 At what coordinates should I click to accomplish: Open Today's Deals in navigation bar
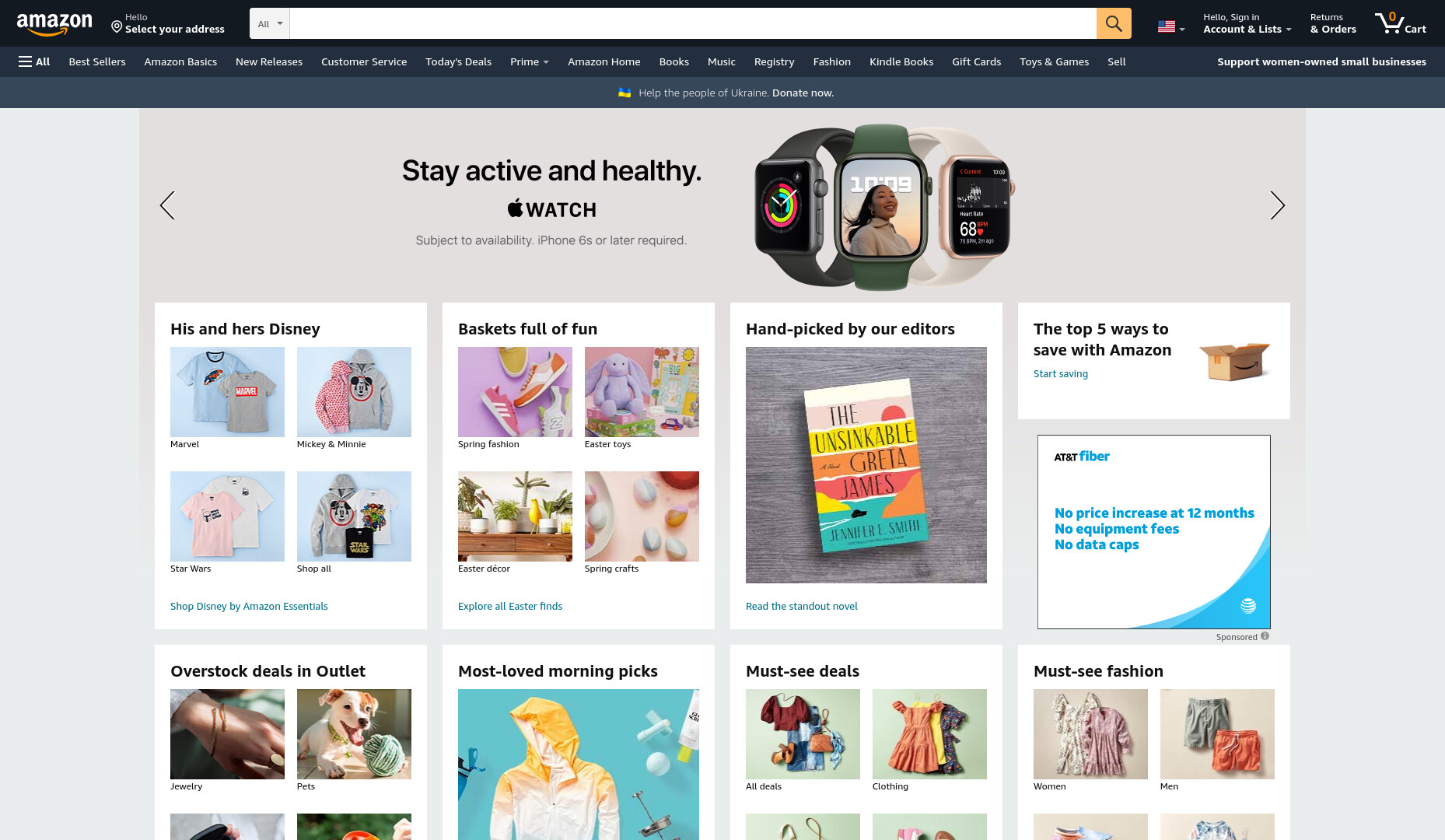[x=458, y=61]
